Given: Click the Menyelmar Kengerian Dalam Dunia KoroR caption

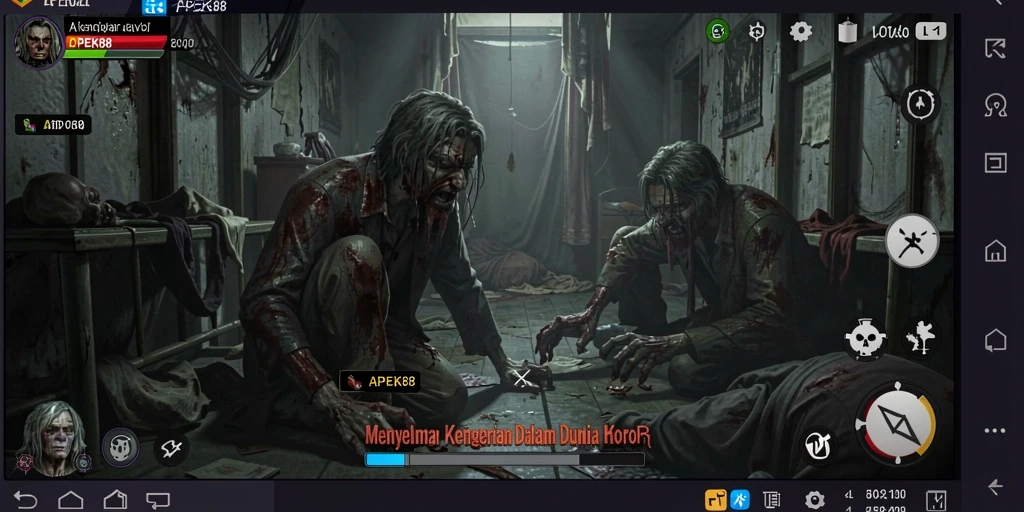Looking at the screenshot, I should point(507,436).
